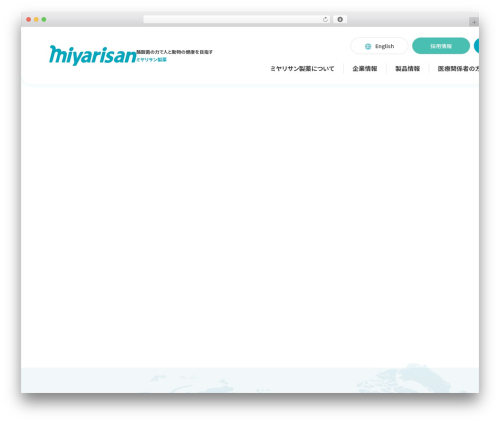
Task: Open the ミヤリサン製薬について menu item
Action: (x=302, y=69)
